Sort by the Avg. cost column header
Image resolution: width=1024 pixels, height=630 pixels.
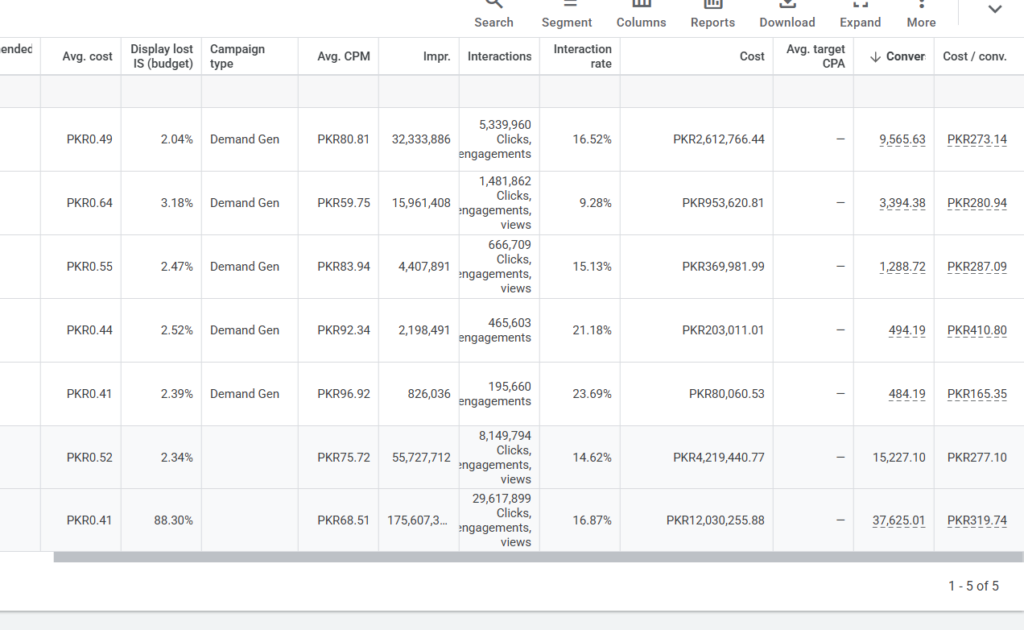pyautogui.click(x=88, y=56)
